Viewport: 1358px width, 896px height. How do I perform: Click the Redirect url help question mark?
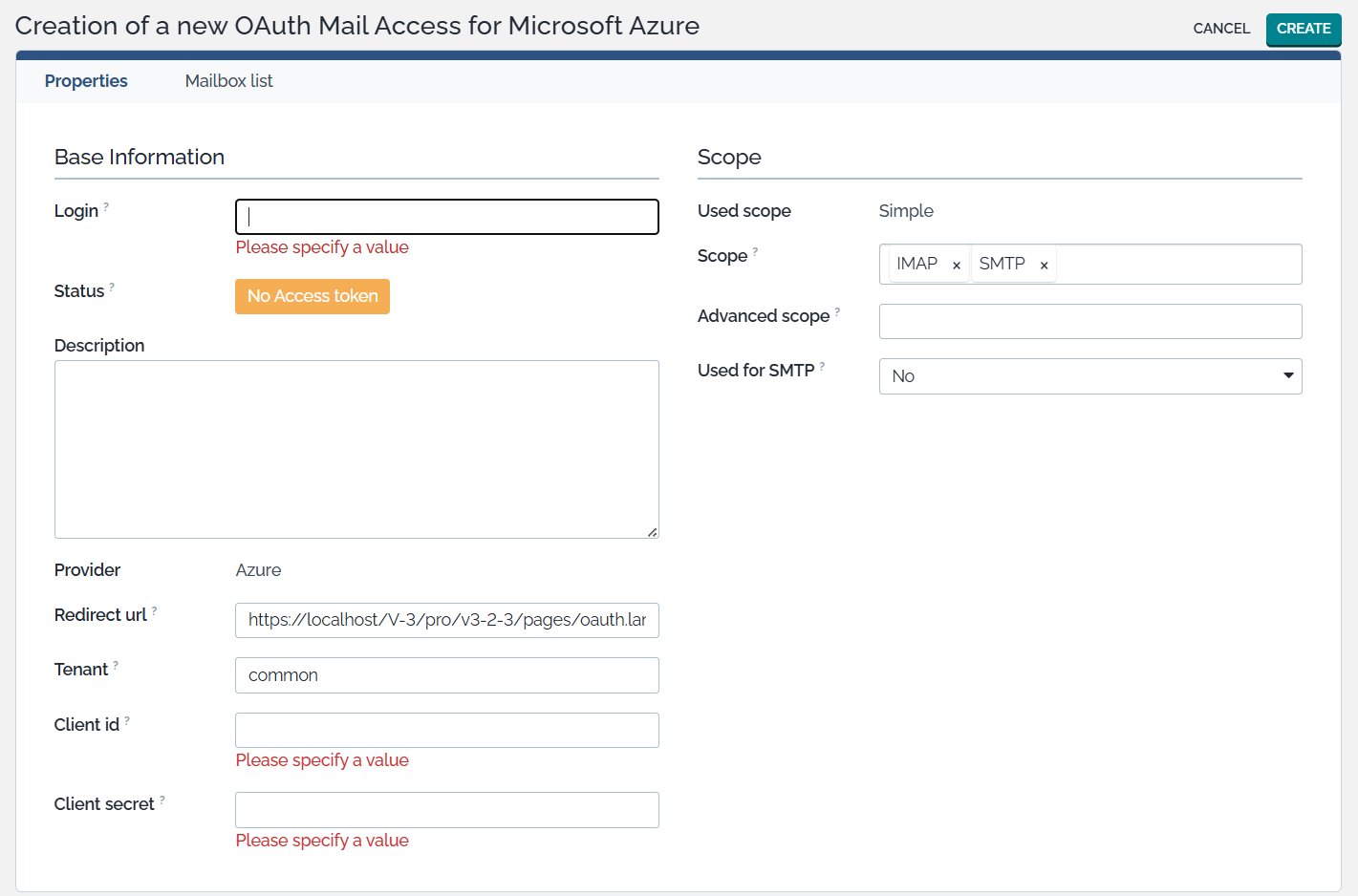pyautogui.click(x=154, y=609)
